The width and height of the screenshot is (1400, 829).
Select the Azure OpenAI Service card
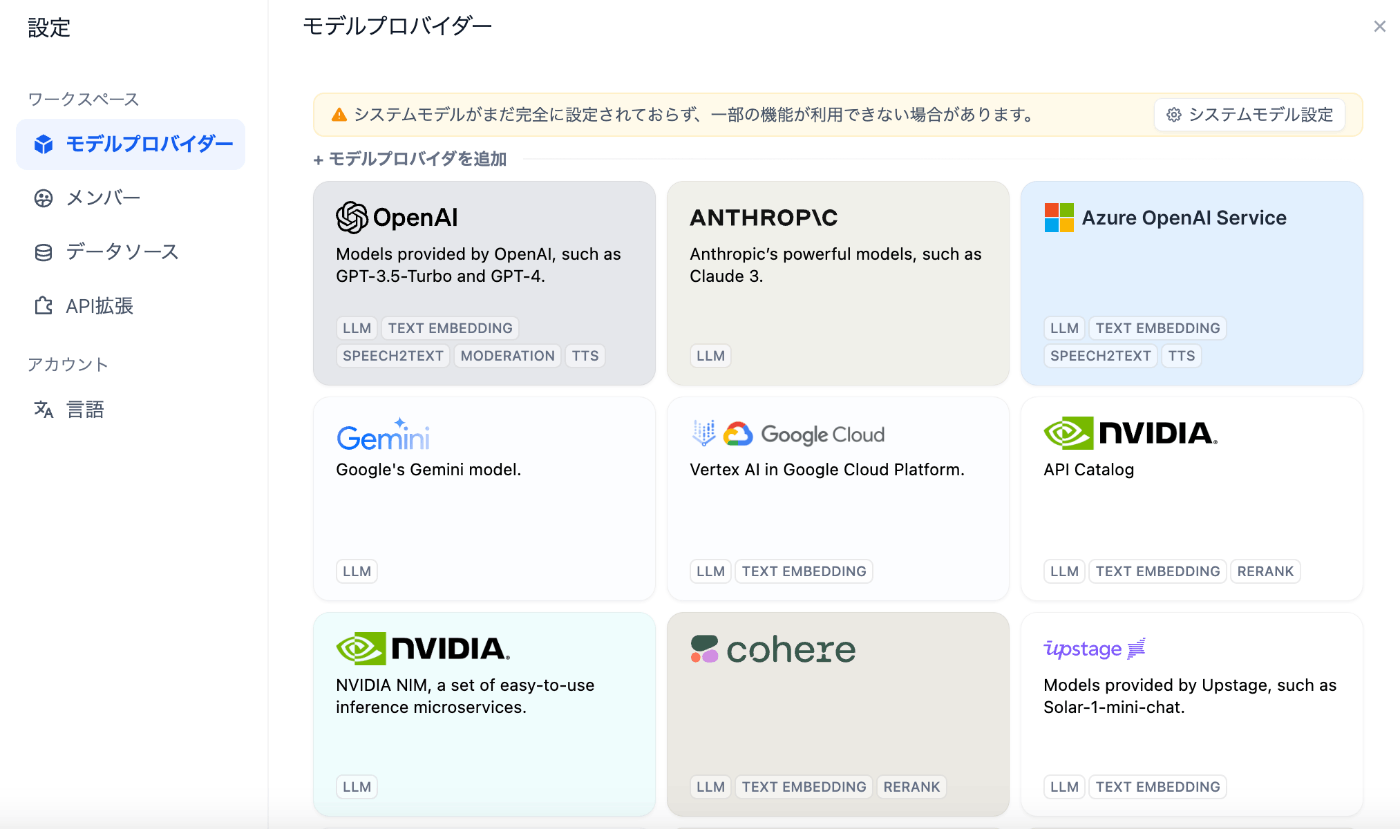[x=1192, y=283]
